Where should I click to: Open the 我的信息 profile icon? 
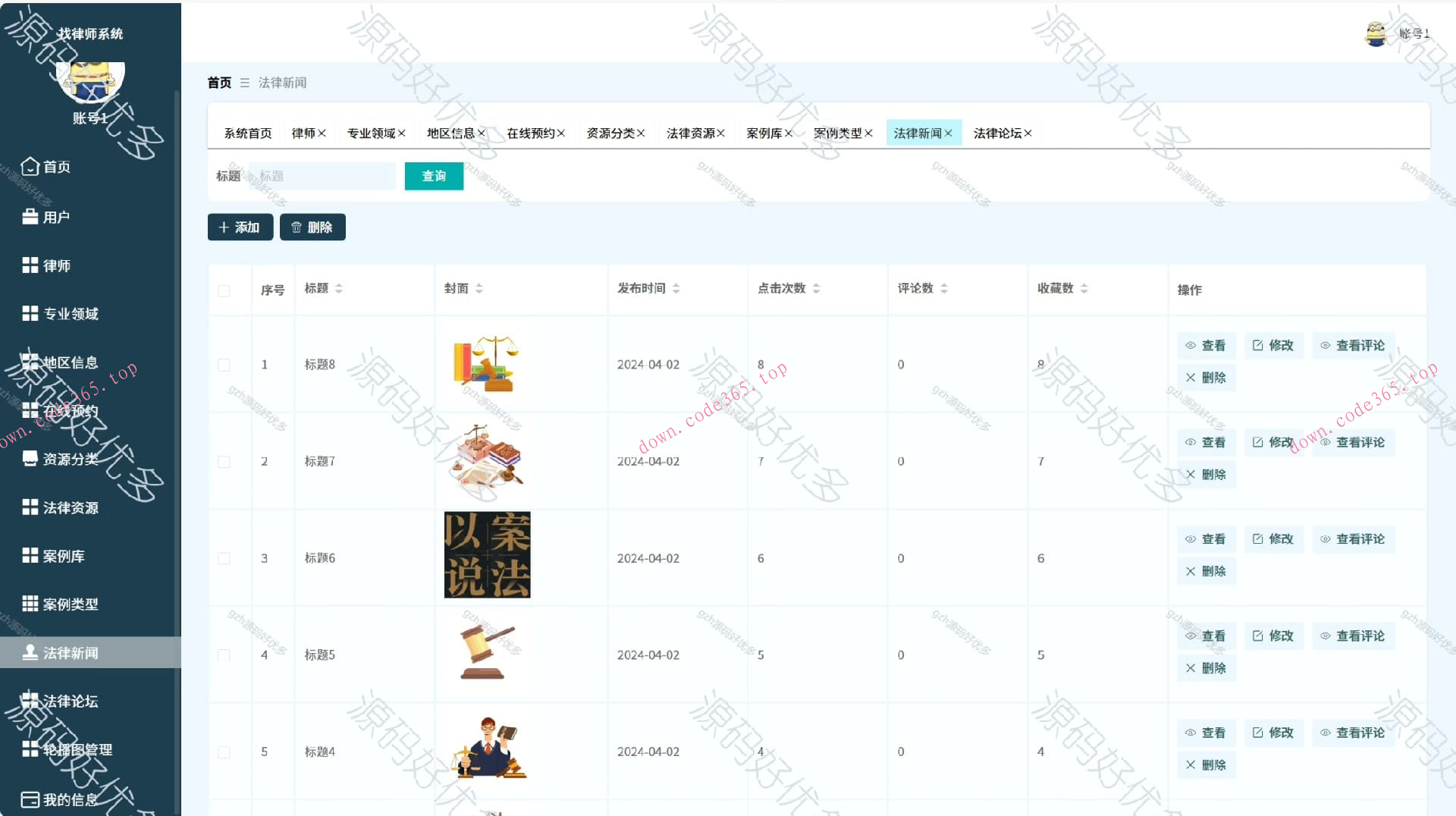click(x=29, y=799)
